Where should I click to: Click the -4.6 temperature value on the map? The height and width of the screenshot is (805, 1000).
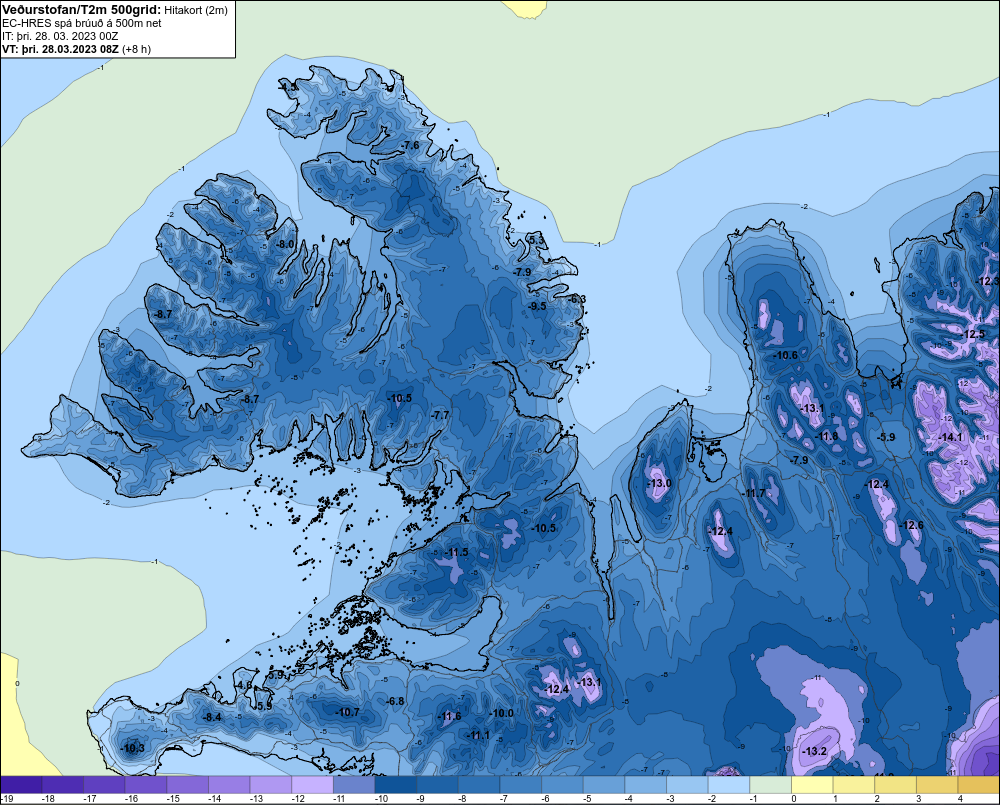click(x=244, y=686)
